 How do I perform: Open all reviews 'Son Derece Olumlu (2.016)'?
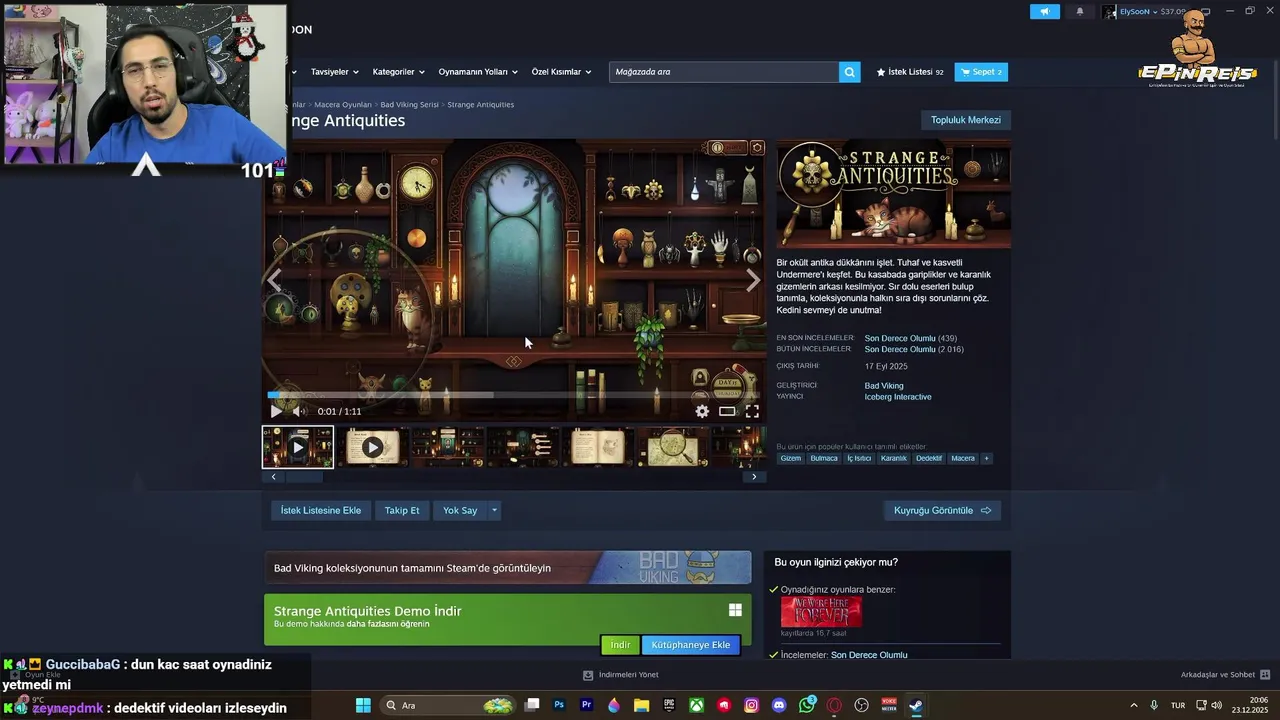pos(914,349)
